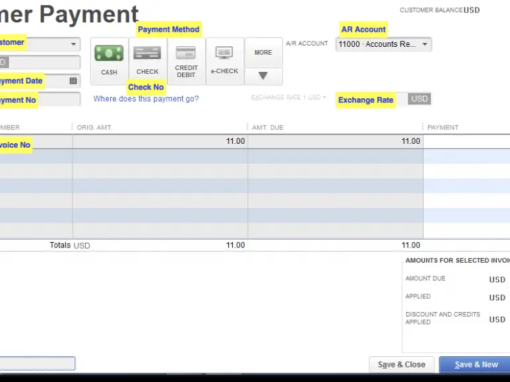Screen dimensions: 510x382
Task: Open the A/R Account dropdown
Action: tap(384, 44)
